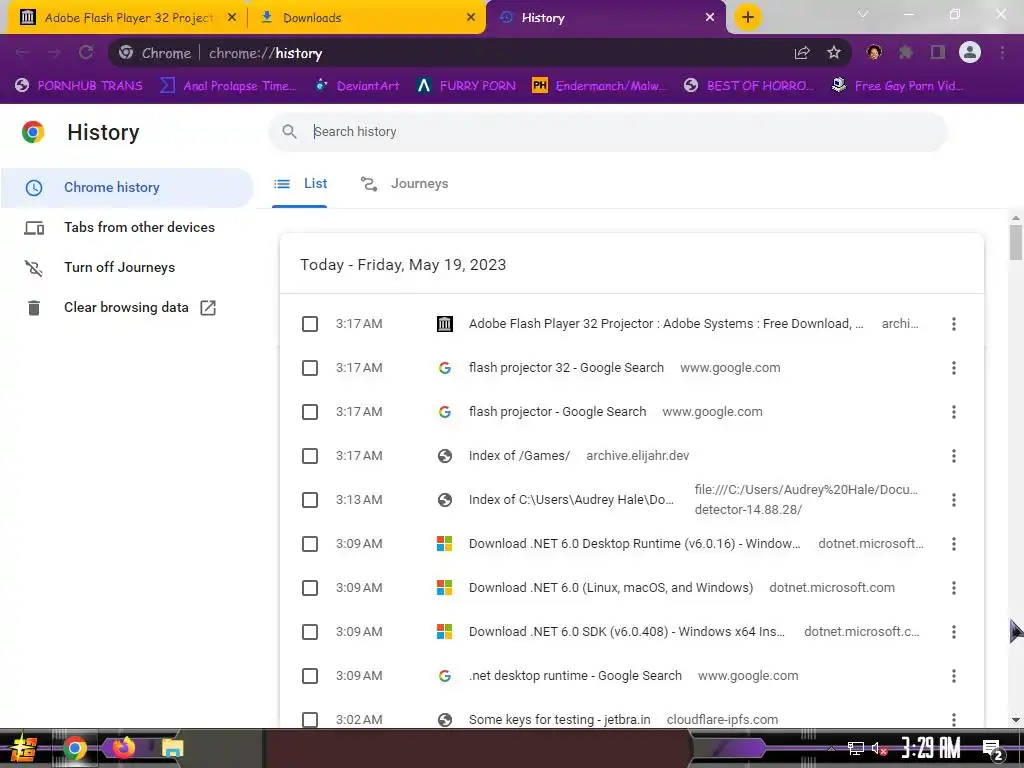The image size is (1024, 768).
Task: Open the Chrome three-dot main menu
Action: [x=1002, y=52]
